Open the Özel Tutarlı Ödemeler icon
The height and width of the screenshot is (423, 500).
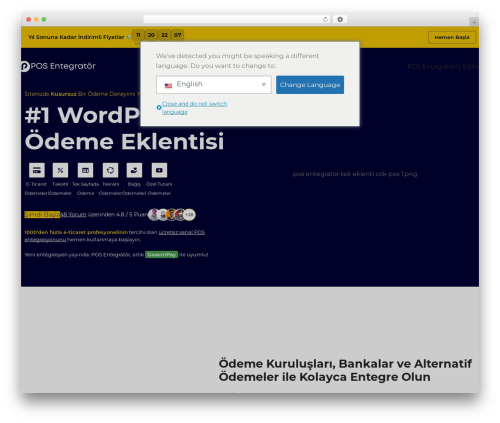(159, 170)
